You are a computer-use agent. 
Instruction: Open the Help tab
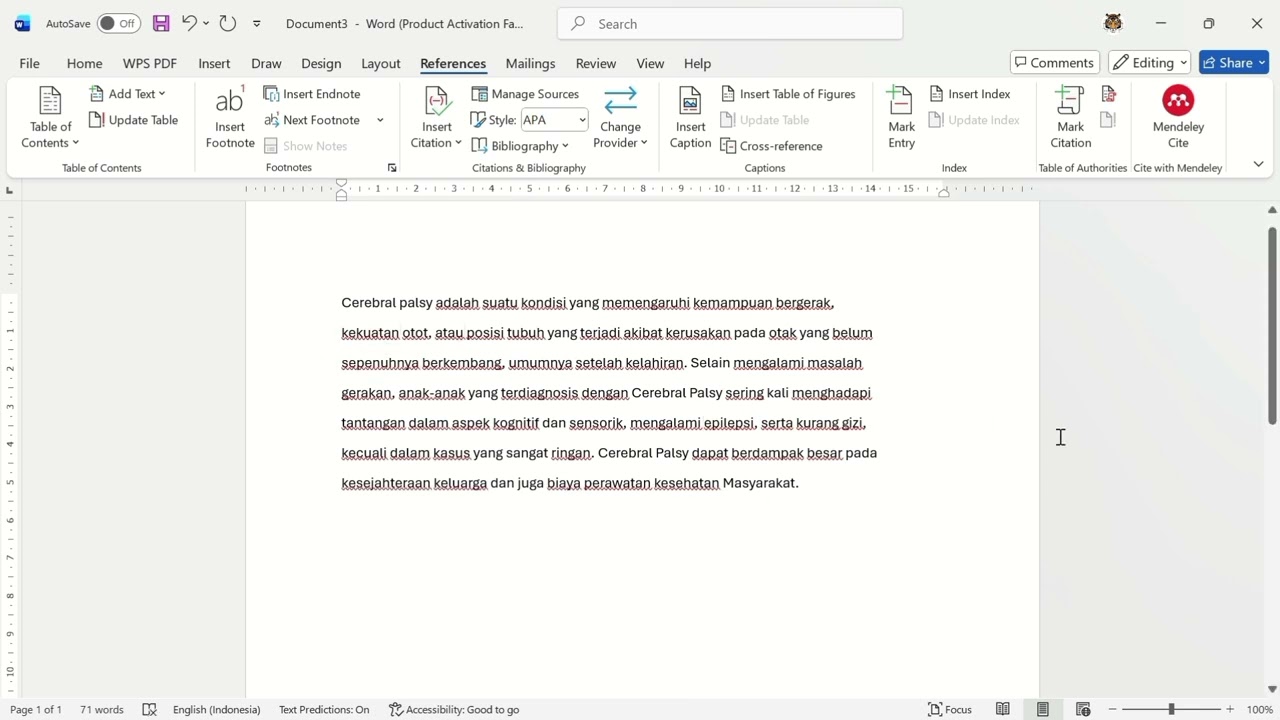pos(697,63)
